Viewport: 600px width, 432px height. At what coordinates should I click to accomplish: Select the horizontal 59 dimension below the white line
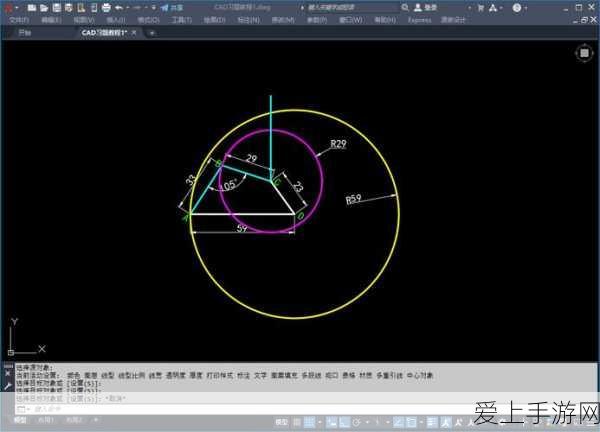click(x=241, y=228)
